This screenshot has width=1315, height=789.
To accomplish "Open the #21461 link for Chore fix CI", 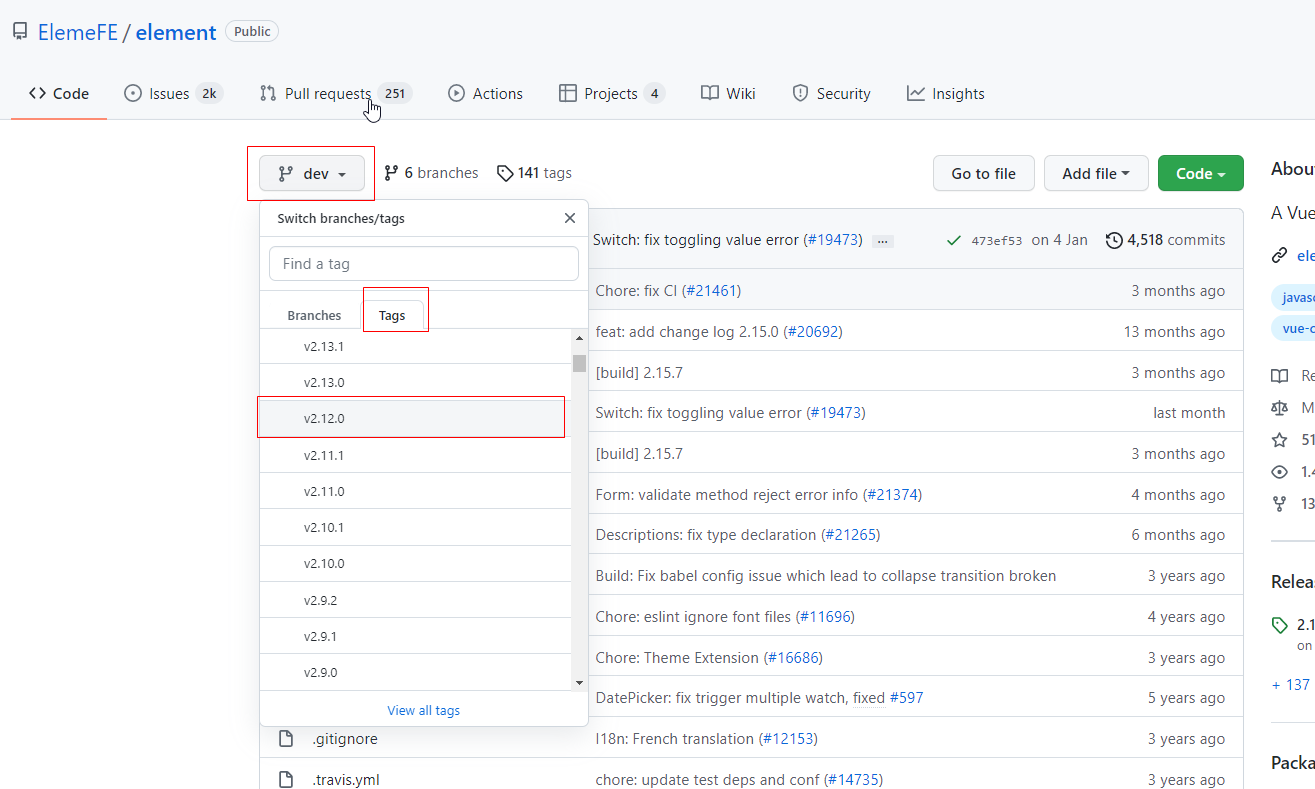I will tap(711, 291).
